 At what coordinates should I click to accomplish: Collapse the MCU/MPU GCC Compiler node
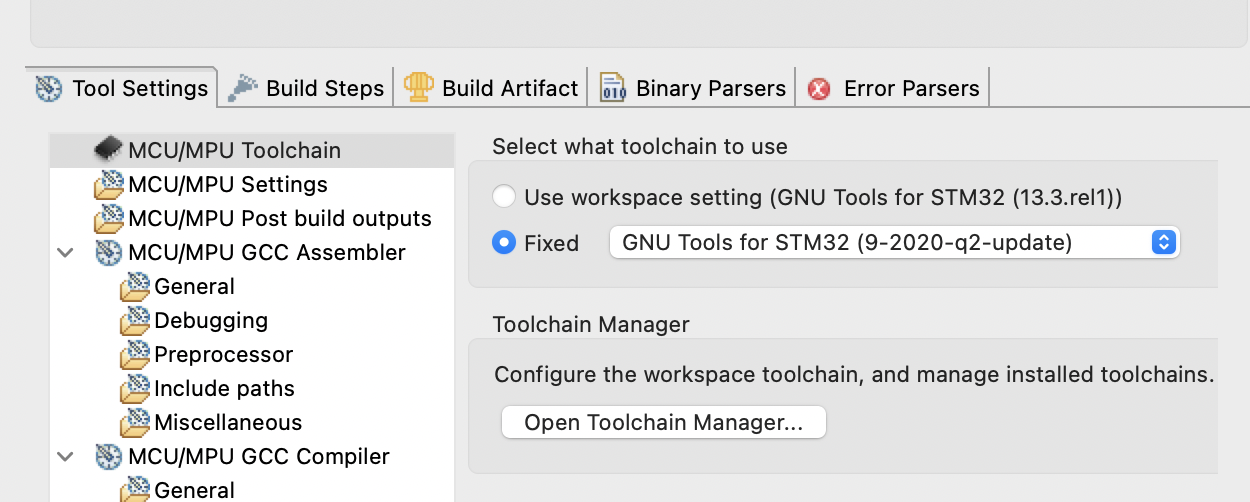point(65,457)
